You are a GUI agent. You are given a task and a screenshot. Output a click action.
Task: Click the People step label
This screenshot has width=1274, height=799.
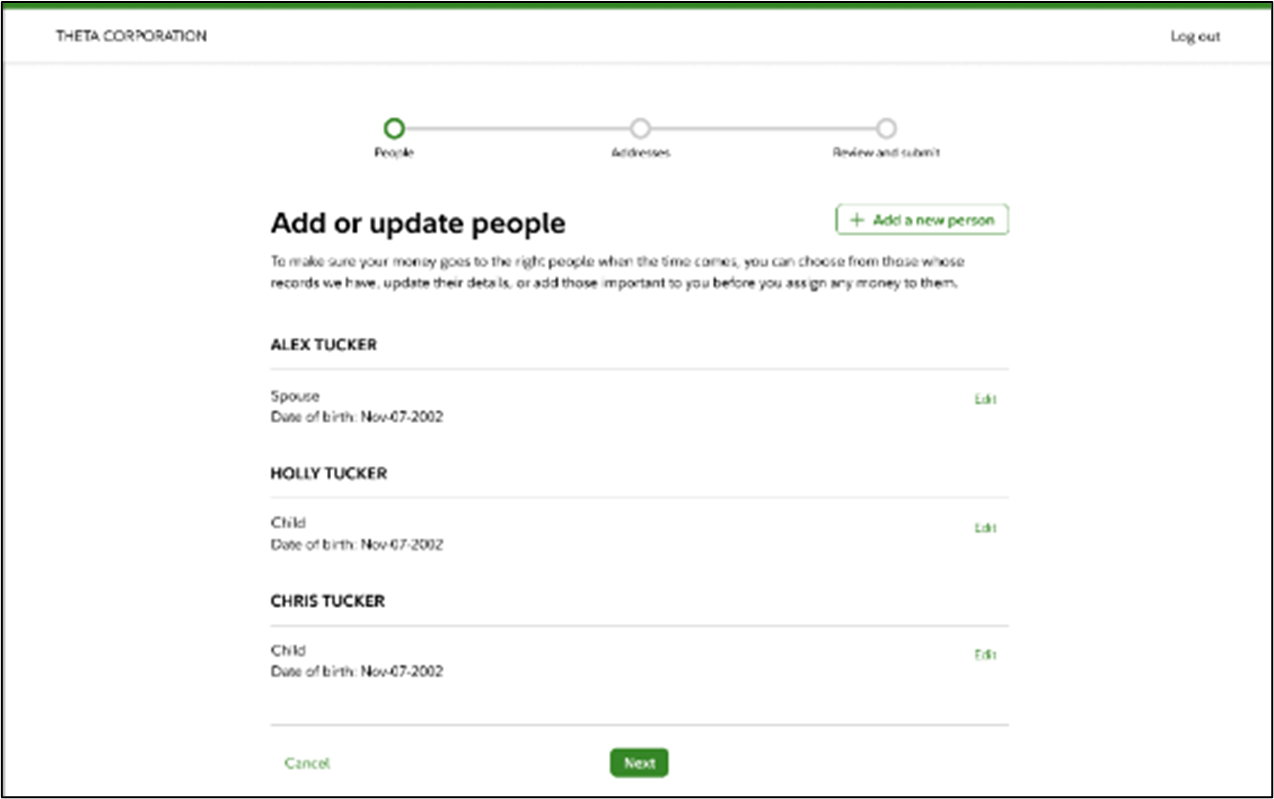[x=394, y=153]
